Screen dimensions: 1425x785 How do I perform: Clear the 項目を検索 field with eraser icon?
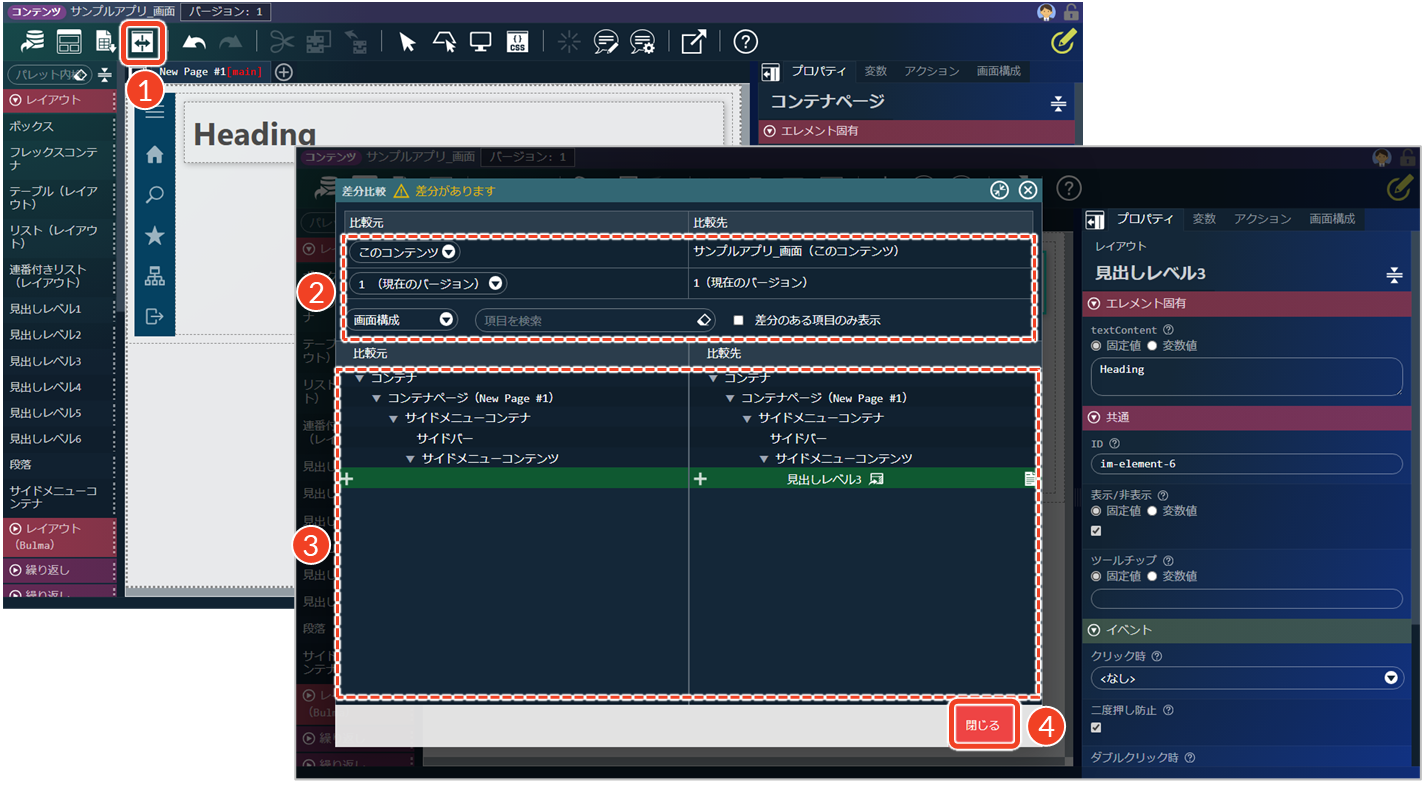[x=703, y=320]
